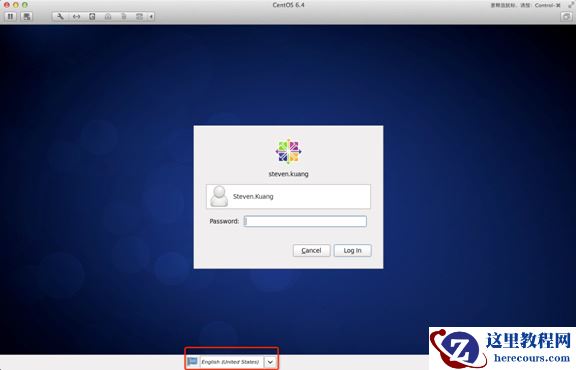Click the CentOS logo in login dialog
Viewport: 576px width, 370px height.
[288, 151]
